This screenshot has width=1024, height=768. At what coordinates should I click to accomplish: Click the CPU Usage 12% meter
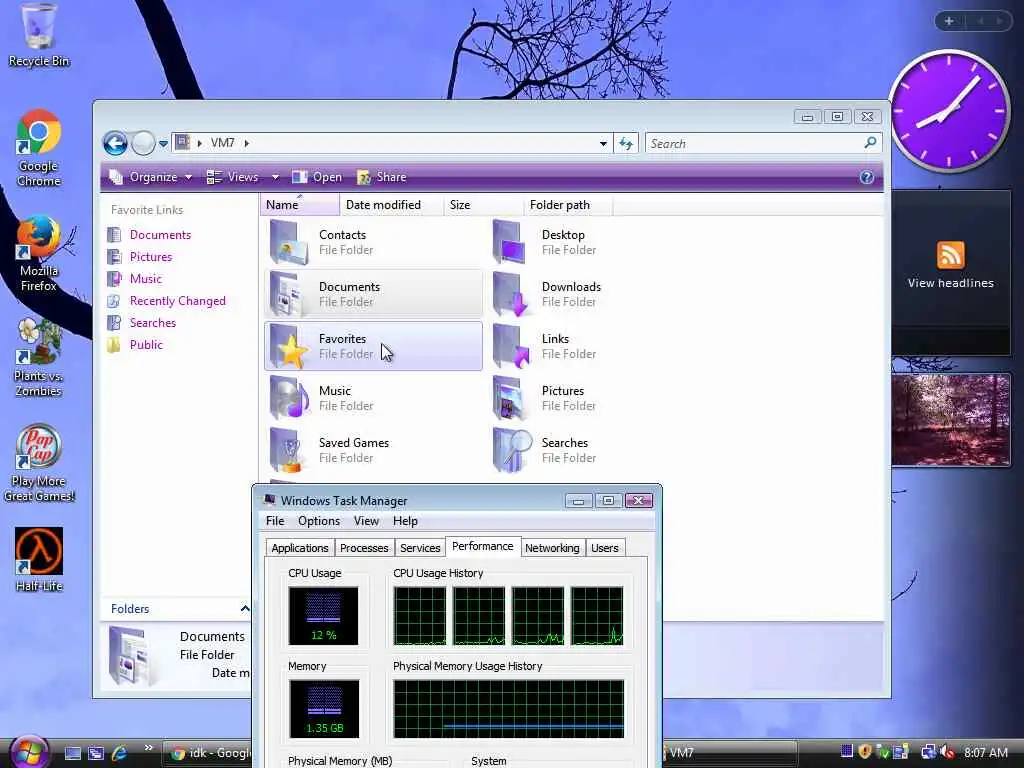(323, 615)
